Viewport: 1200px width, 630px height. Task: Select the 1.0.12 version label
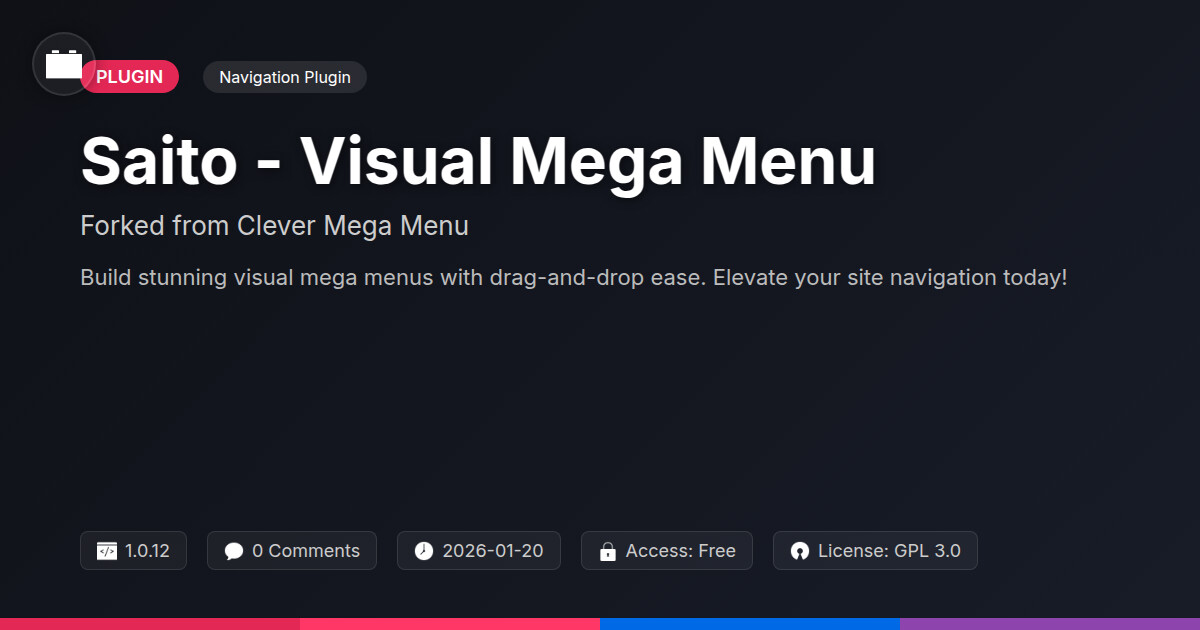click(147, 551)
